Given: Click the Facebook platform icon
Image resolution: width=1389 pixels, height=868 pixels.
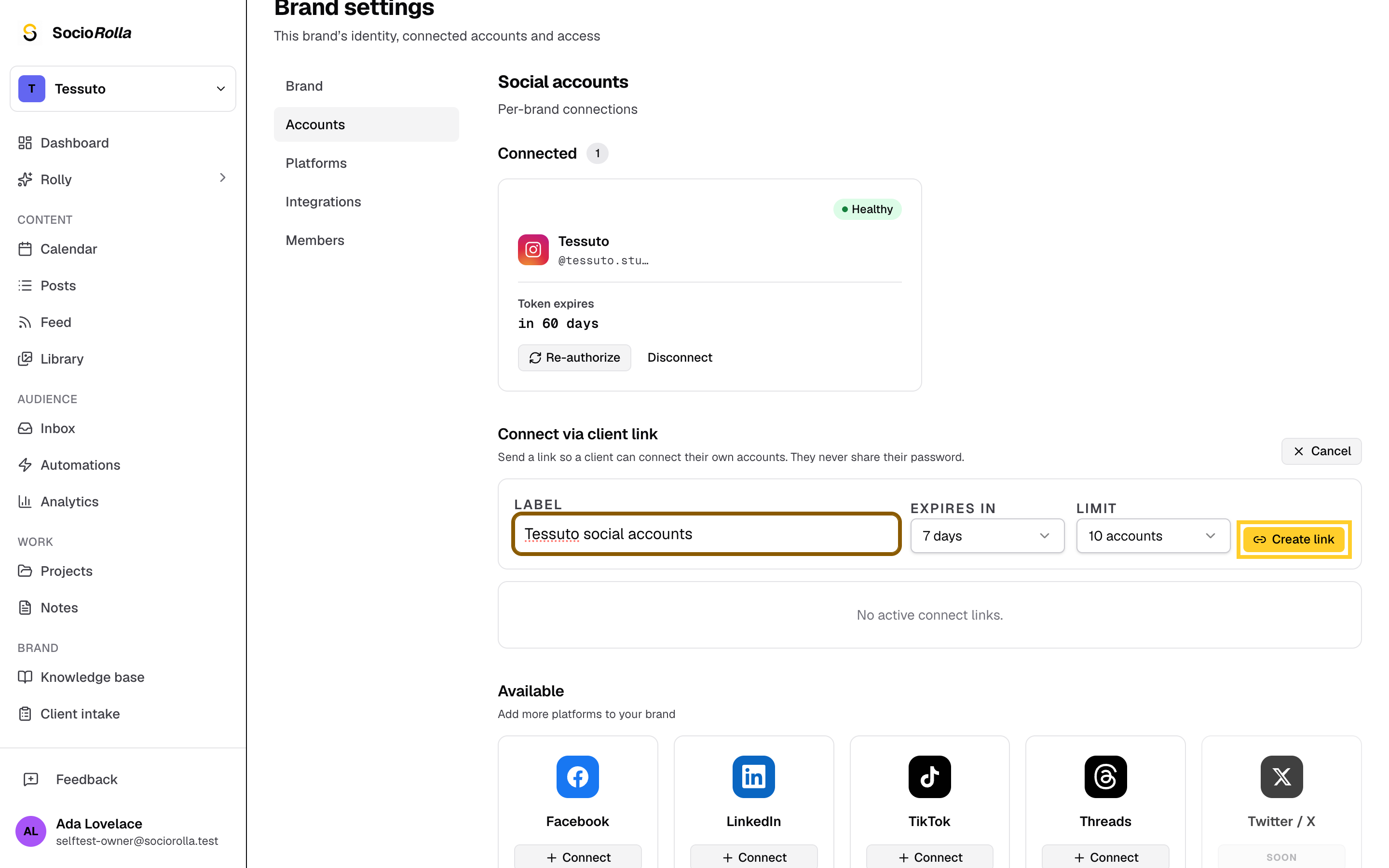Looking at the screenshot, I should [x=577, y=777].
